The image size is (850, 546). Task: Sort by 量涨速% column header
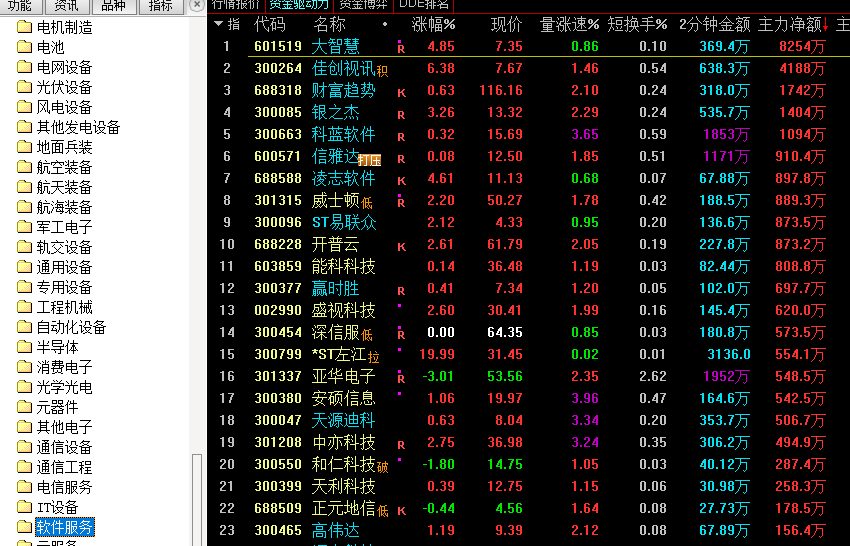tap(569, 24)
